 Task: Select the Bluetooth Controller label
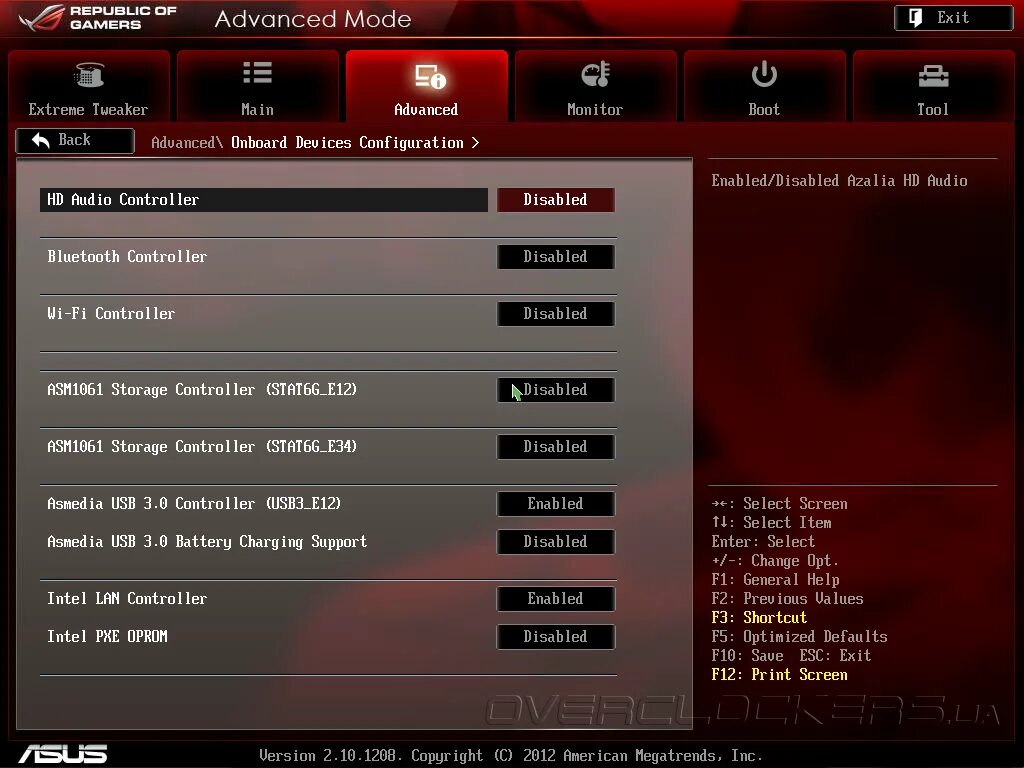pyautogui.click(x=127, y=257)
